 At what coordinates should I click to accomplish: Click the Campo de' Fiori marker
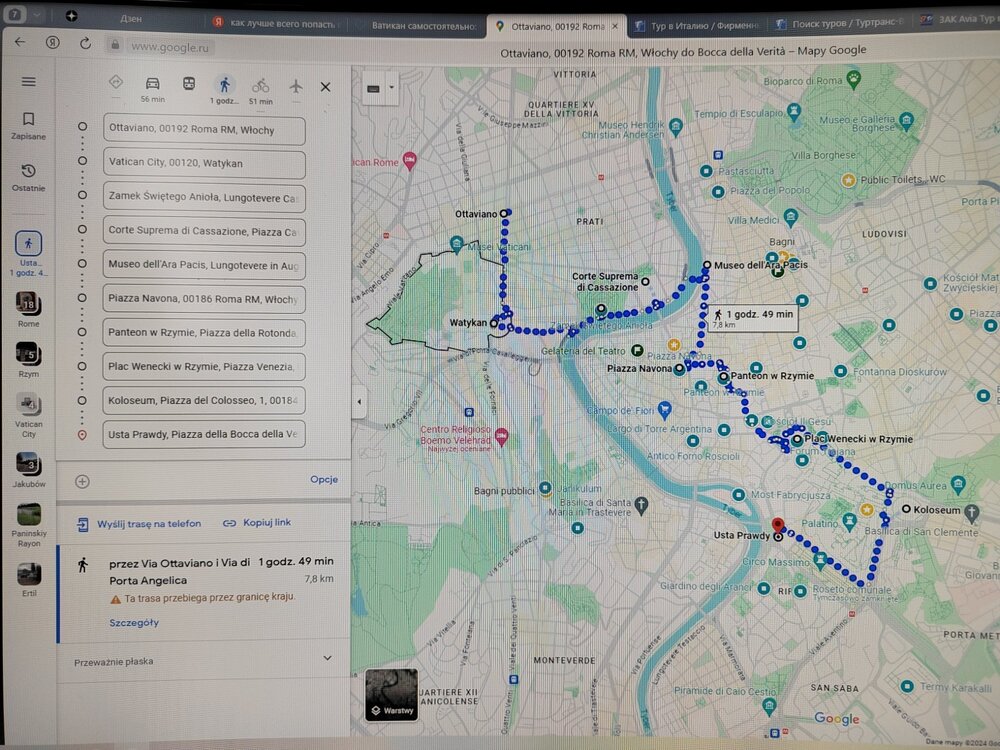coord(664,410)
